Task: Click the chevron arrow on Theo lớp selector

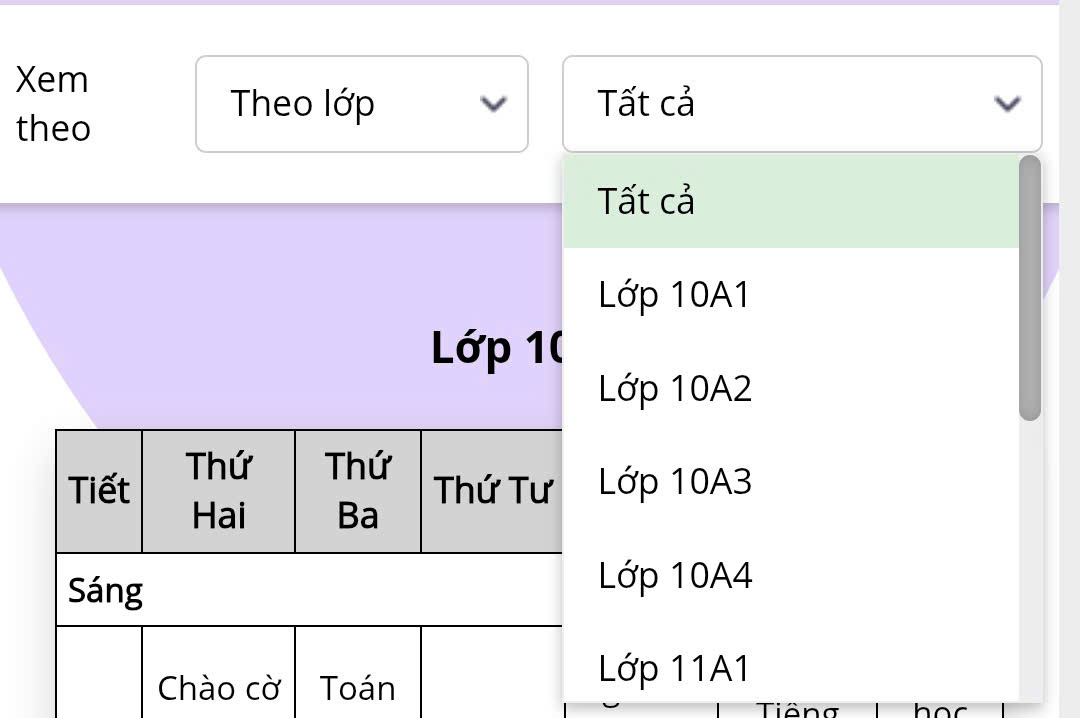Action: click(x=493, y=104)
